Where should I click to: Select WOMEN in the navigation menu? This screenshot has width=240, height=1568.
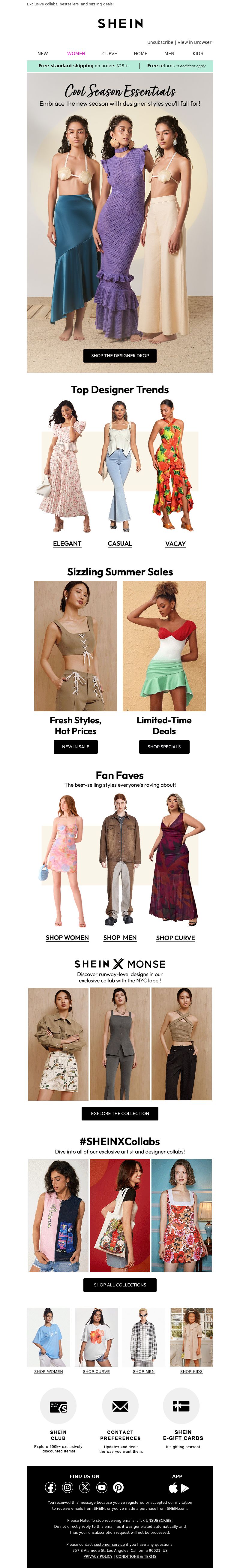point(76,53)
